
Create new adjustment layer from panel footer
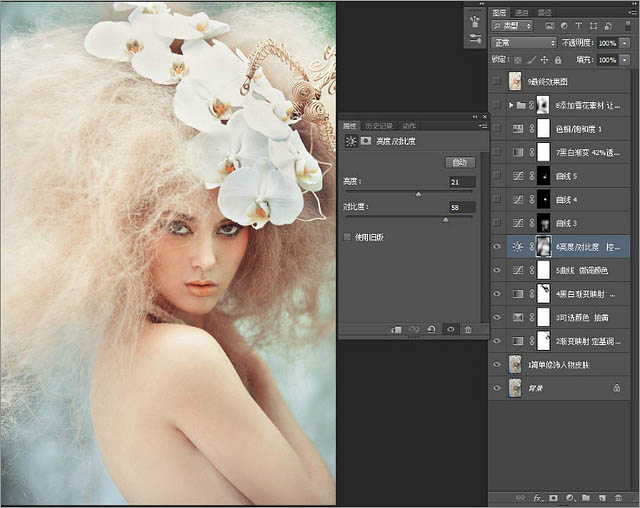[x=568, y=497]
